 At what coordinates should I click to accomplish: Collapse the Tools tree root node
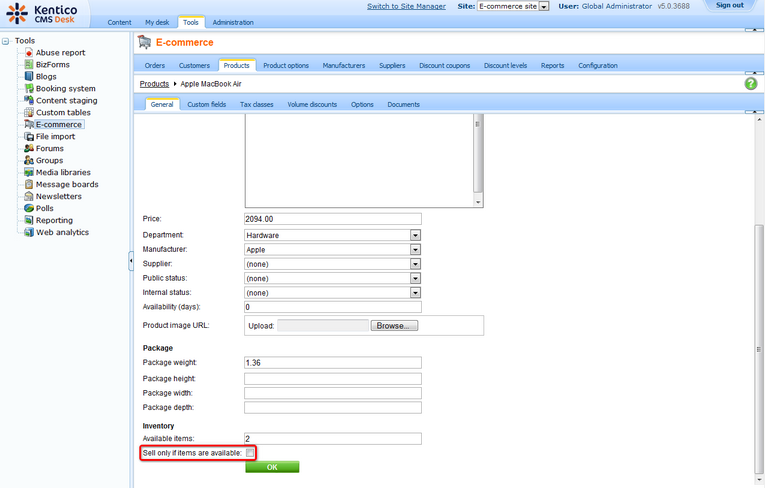point(7,41)
